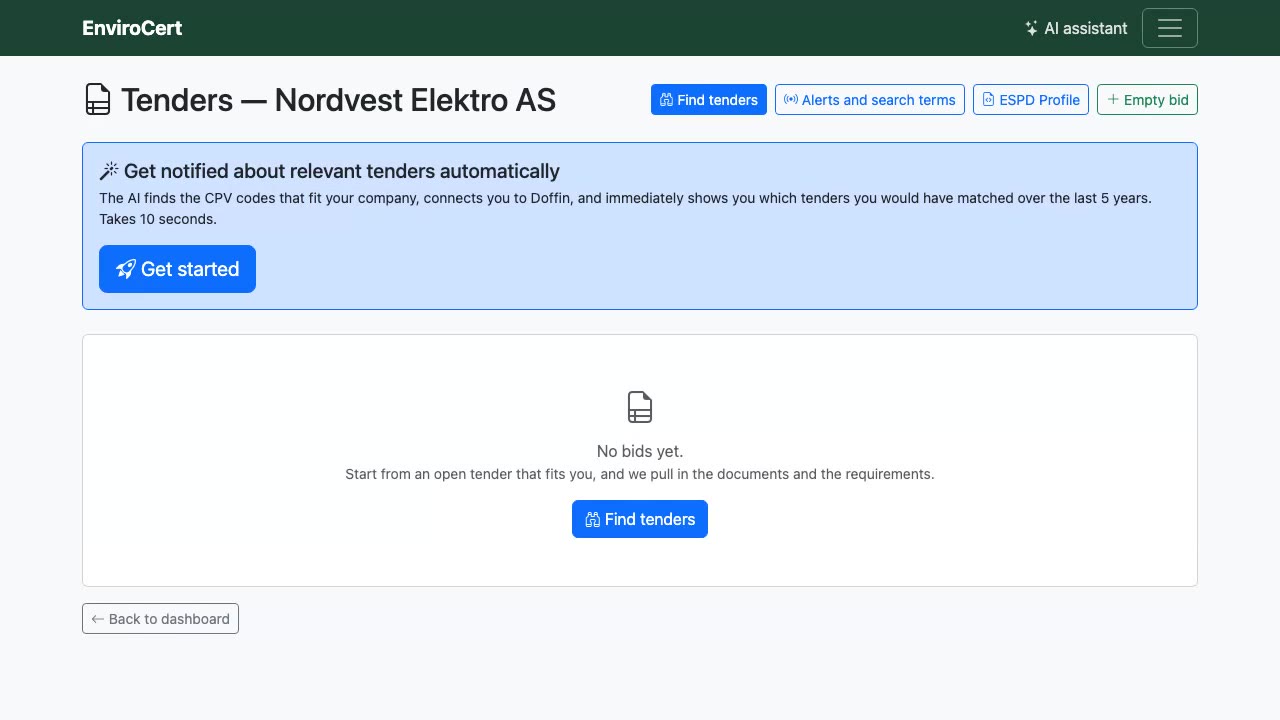Open the AI assistant
The image size is (1280, 720).
pyautogui.click(x=1076, y=28)
